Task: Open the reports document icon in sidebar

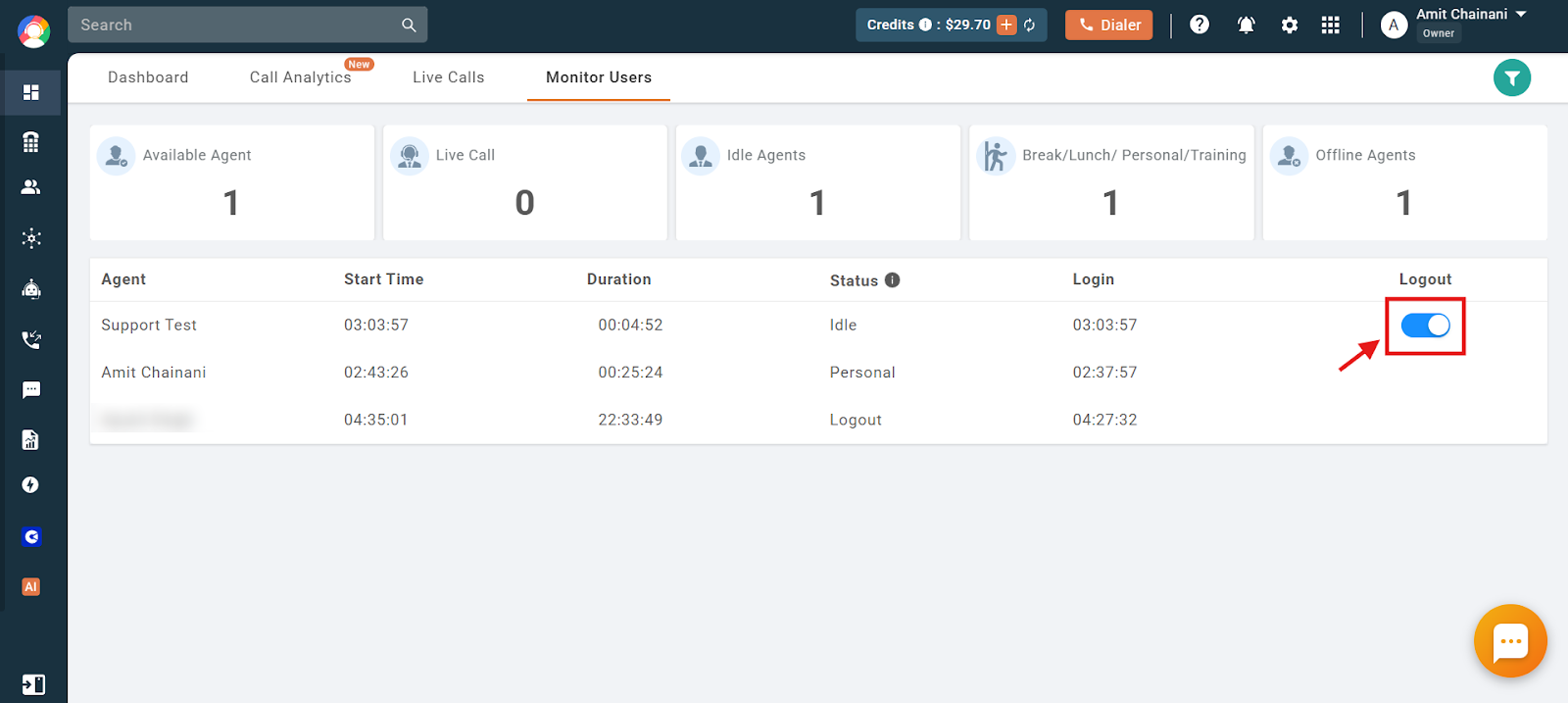Action: coord(31,439)
